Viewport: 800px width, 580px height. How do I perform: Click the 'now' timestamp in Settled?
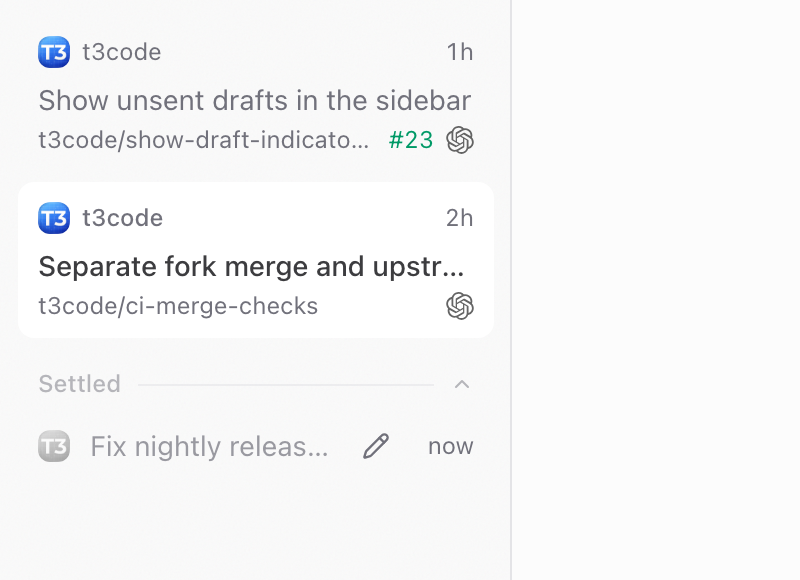(451, 446)
